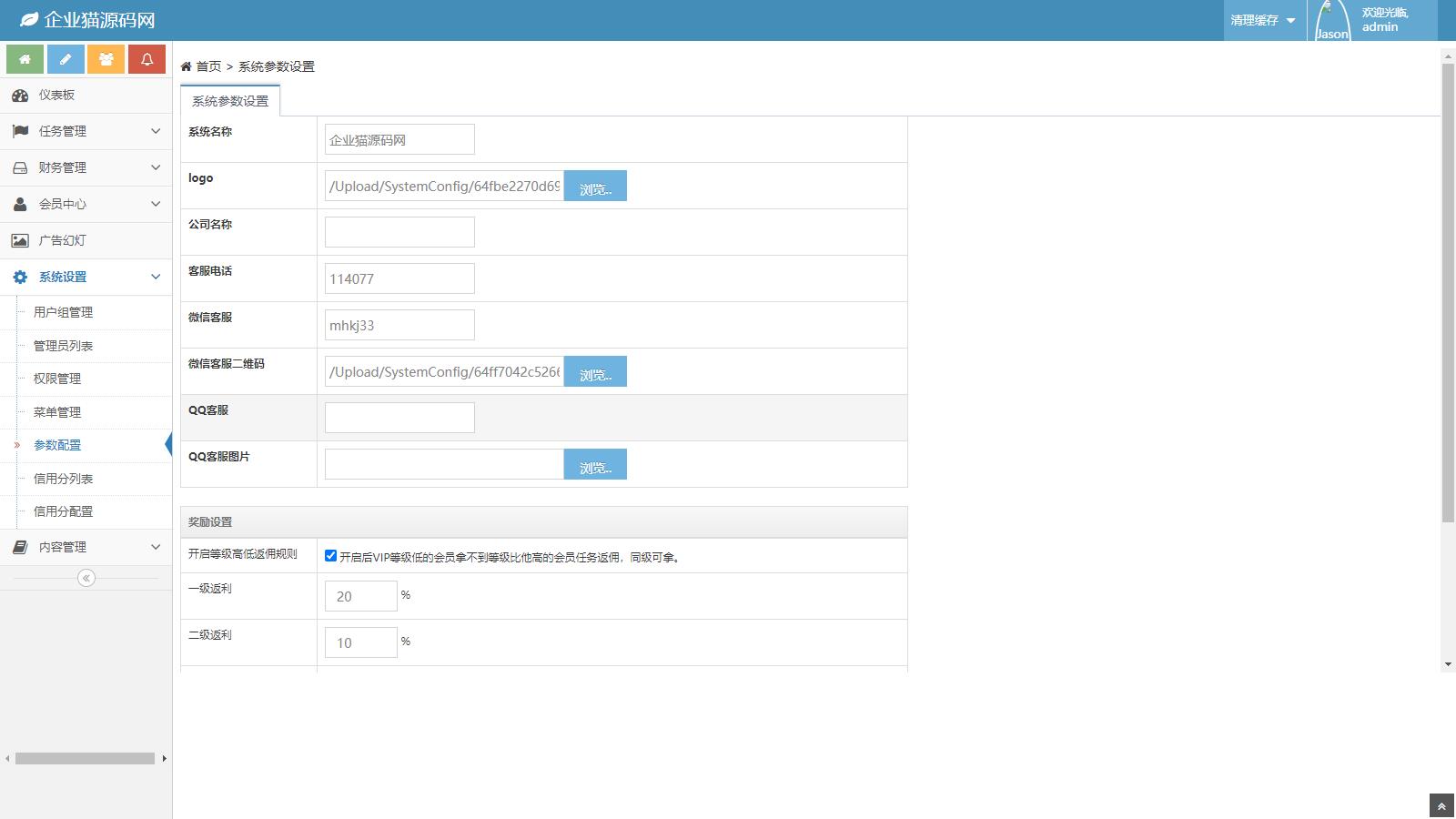Viewport: 1456px width, 819px height.
Task: Click the orange users shortcut icon
Action: [x=106, y=59]
